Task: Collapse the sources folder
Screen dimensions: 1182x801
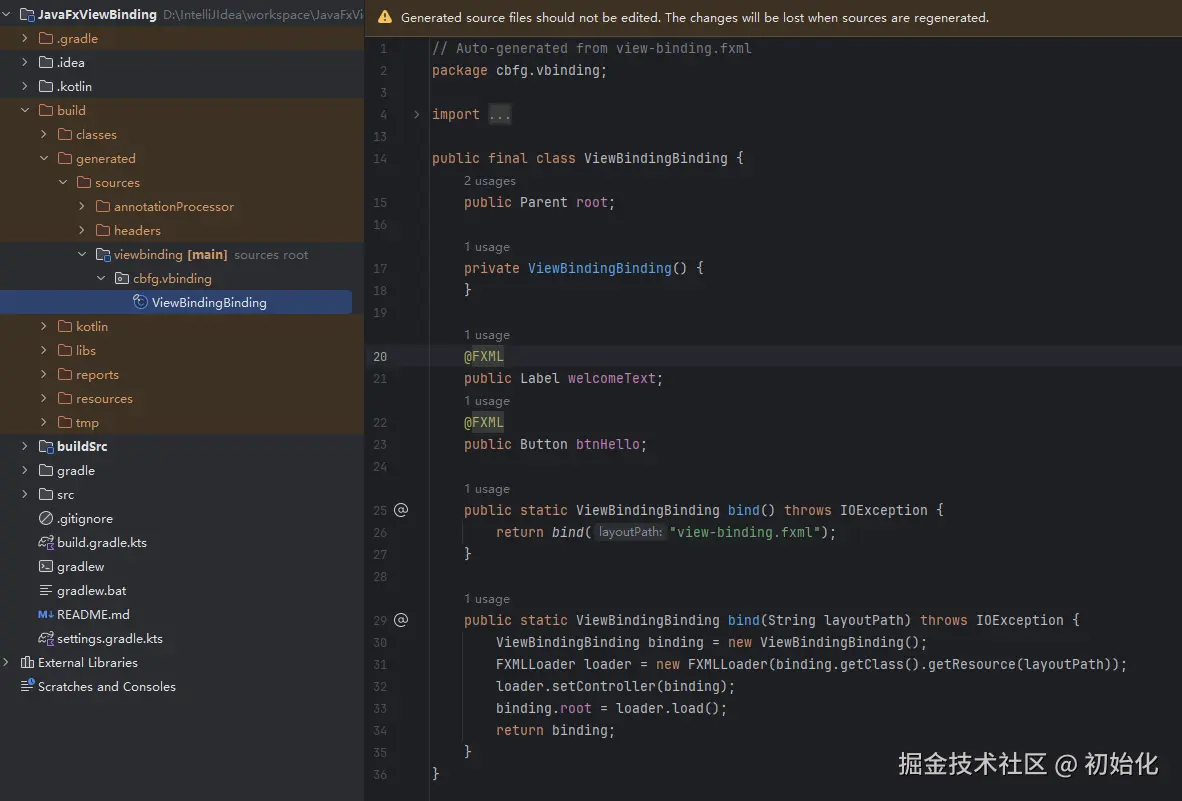Action: coord(63,183)
